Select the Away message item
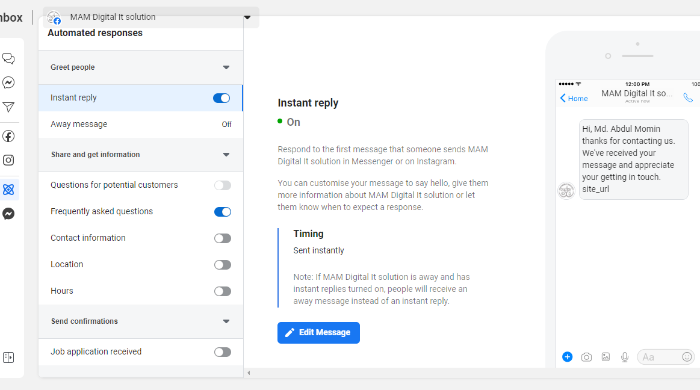The image size is (700, 390). click(141, 124)
